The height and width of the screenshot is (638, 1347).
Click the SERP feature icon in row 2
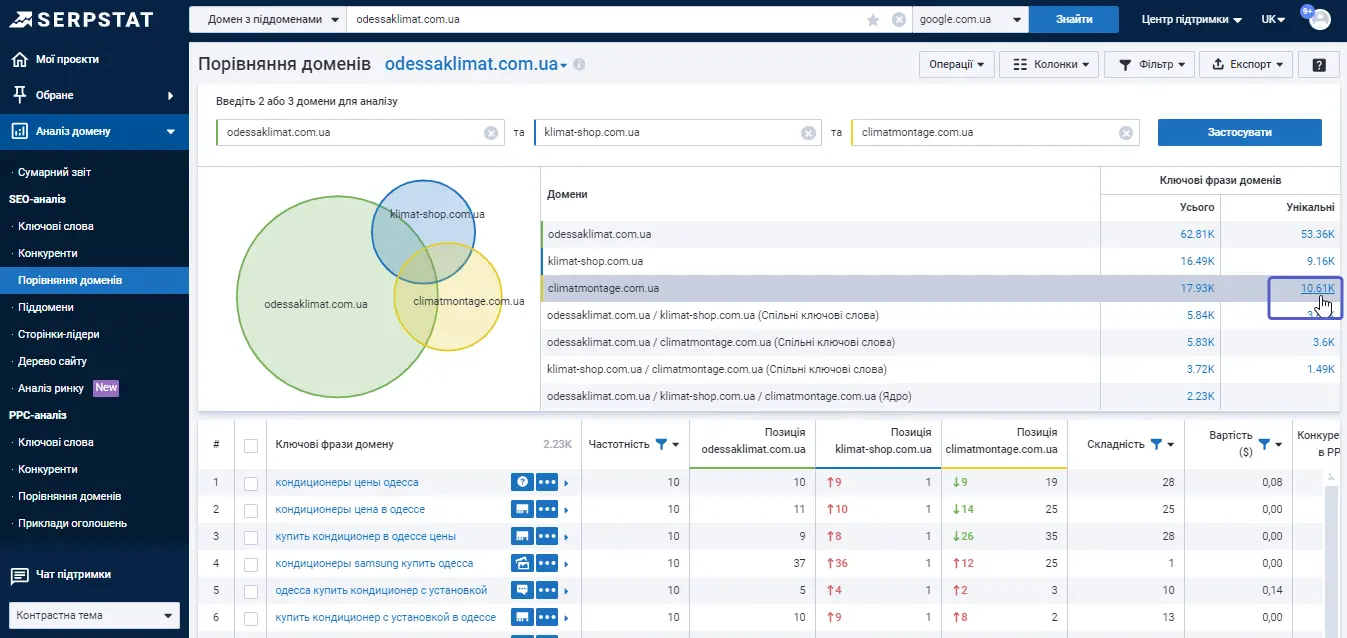[521, 509]
